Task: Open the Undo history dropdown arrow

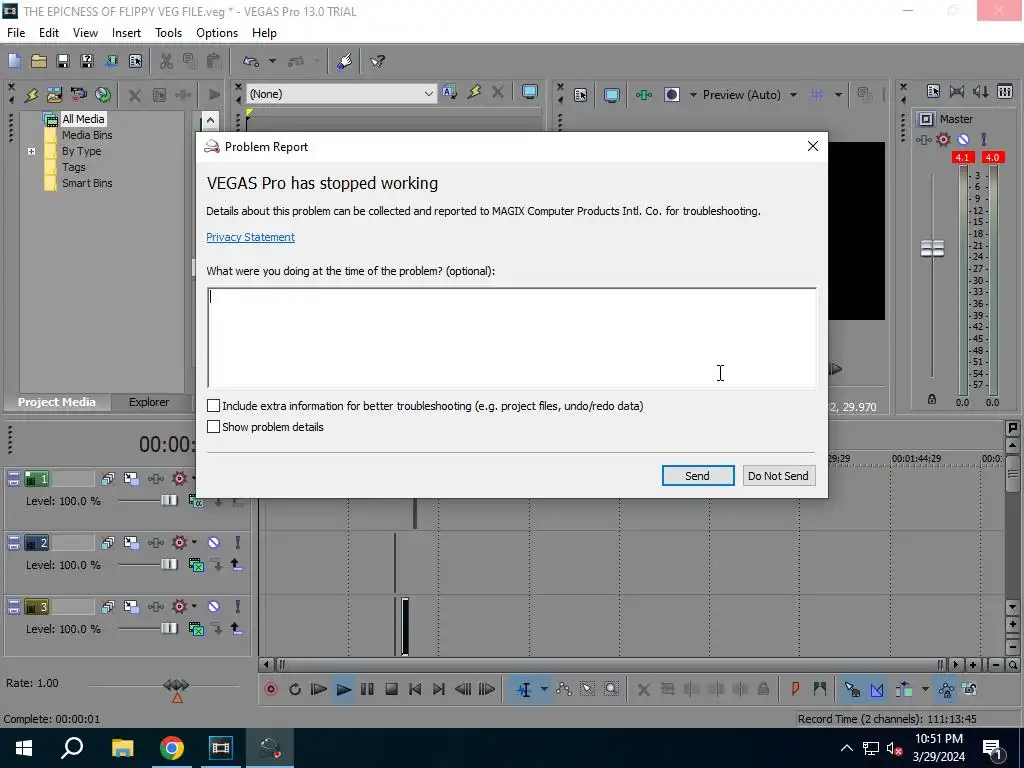Action: tap(272, 61)
